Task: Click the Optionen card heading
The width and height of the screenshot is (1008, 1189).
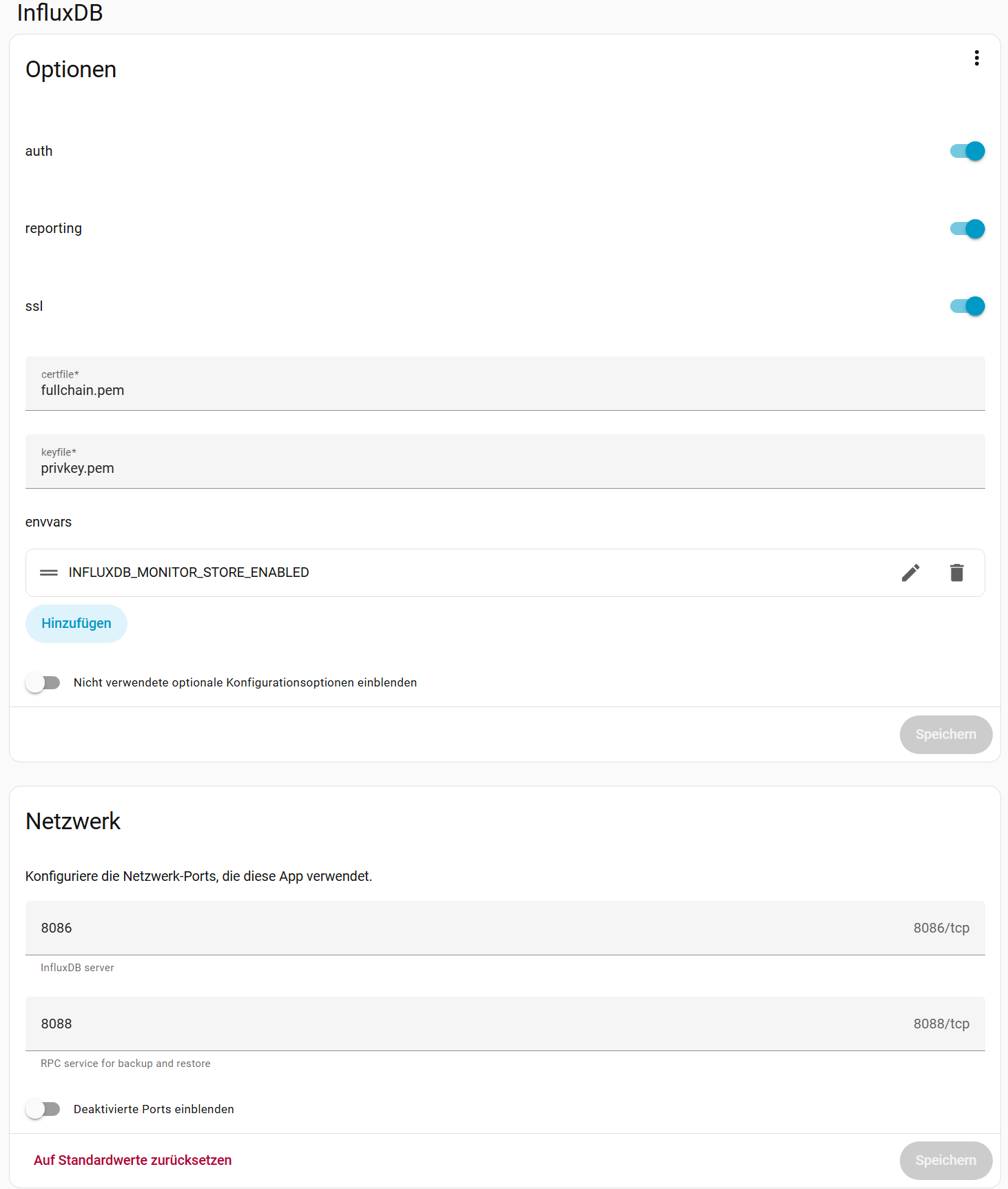Action: pyautogui.click(x=71, y=70)
